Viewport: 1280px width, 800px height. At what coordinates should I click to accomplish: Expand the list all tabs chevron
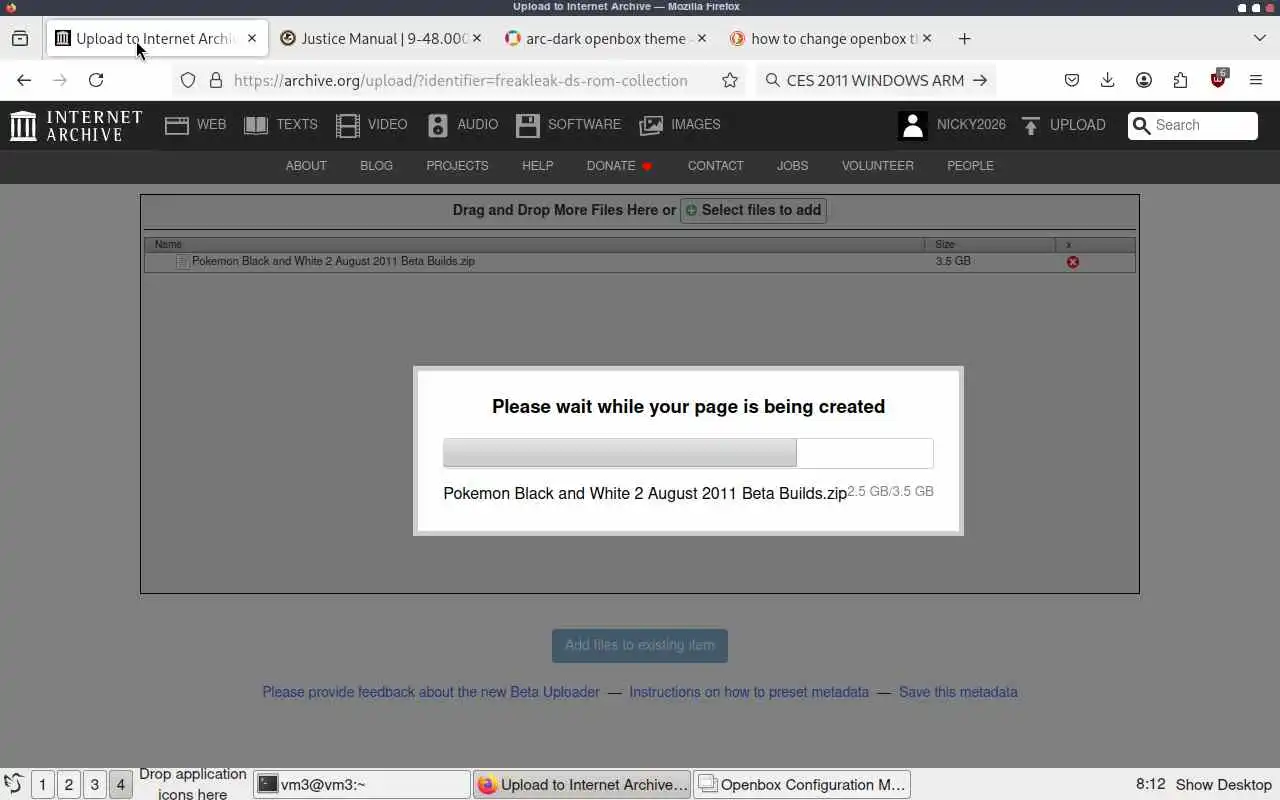tap(1259, 39)
